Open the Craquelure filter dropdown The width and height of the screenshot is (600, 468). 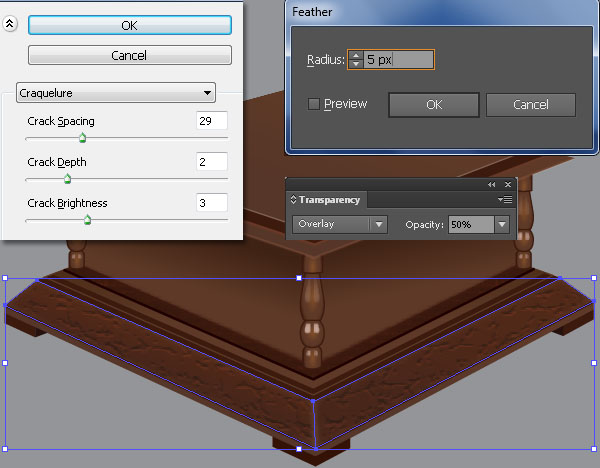click(x=116, y=93)
